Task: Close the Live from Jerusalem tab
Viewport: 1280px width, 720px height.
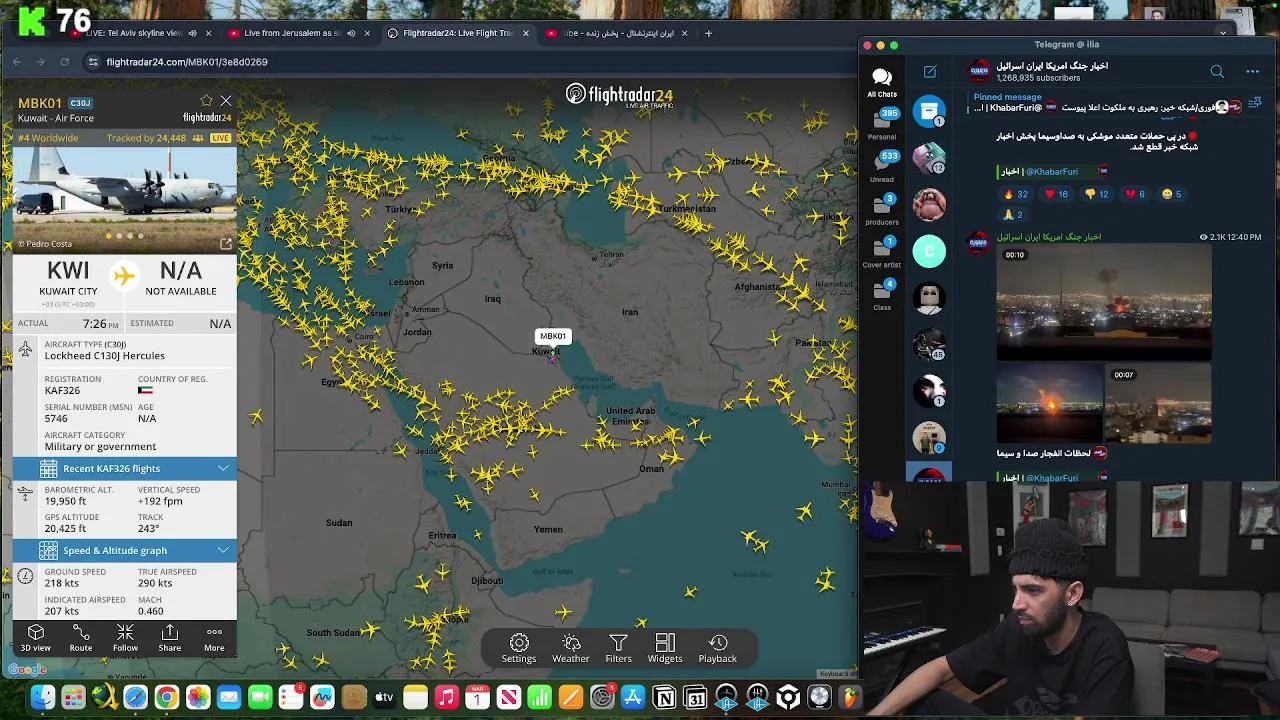Action: point(367,33)
